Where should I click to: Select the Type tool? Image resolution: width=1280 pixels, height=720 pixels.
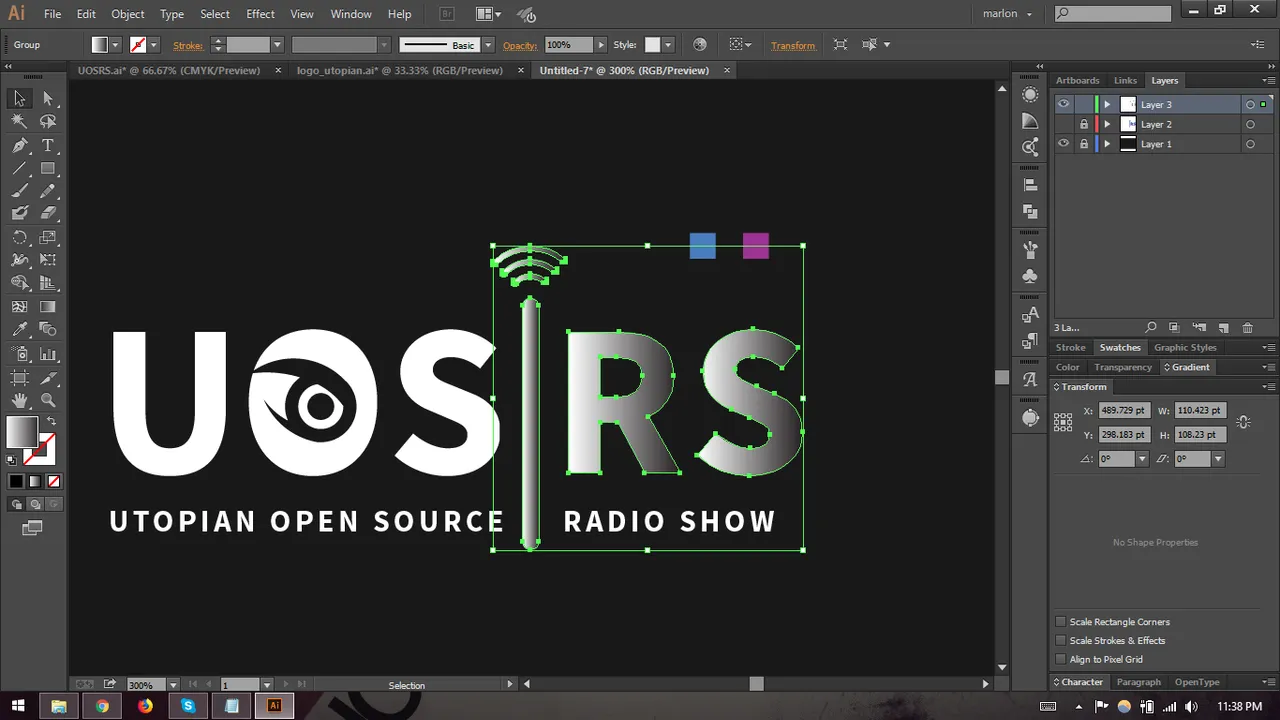(x=48, y=145)
